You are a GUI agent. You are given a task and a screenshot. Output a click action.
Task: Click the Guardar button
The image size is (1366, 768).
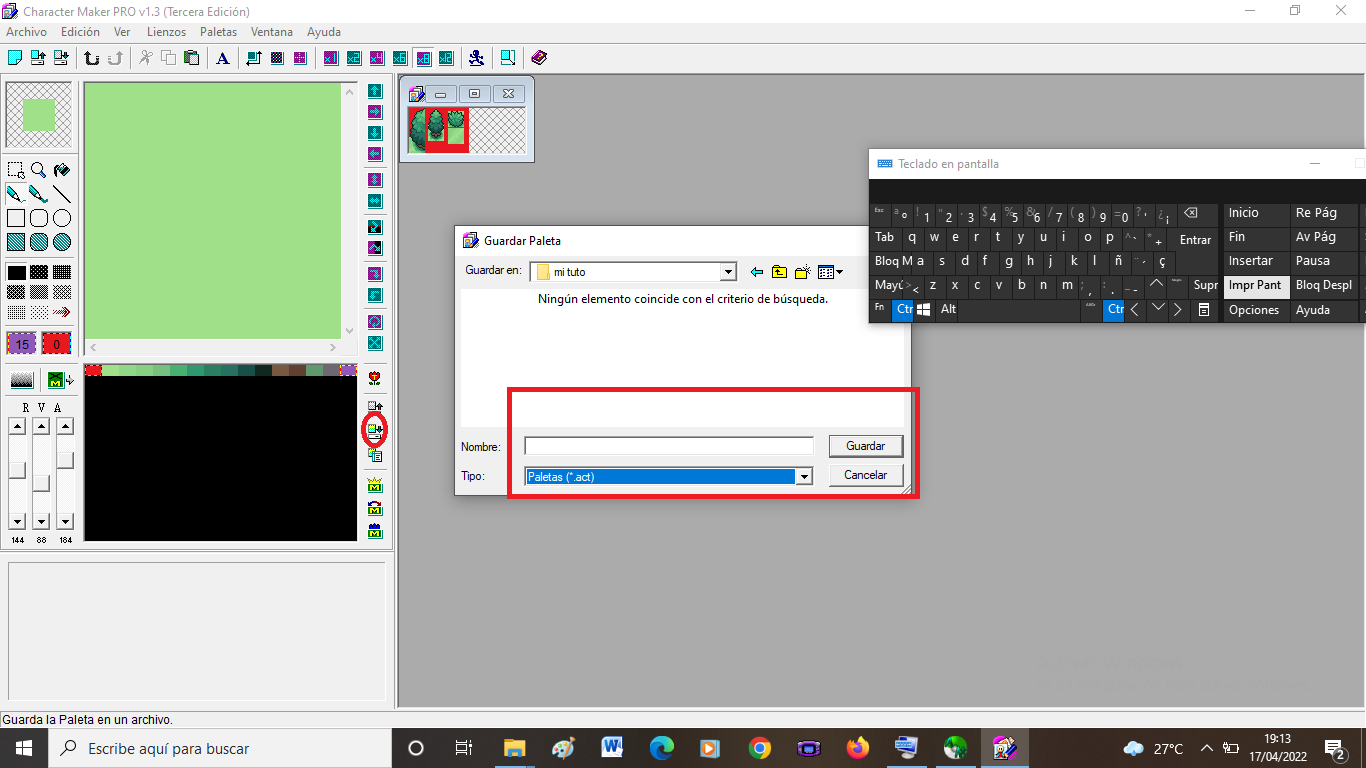[865, 446]
